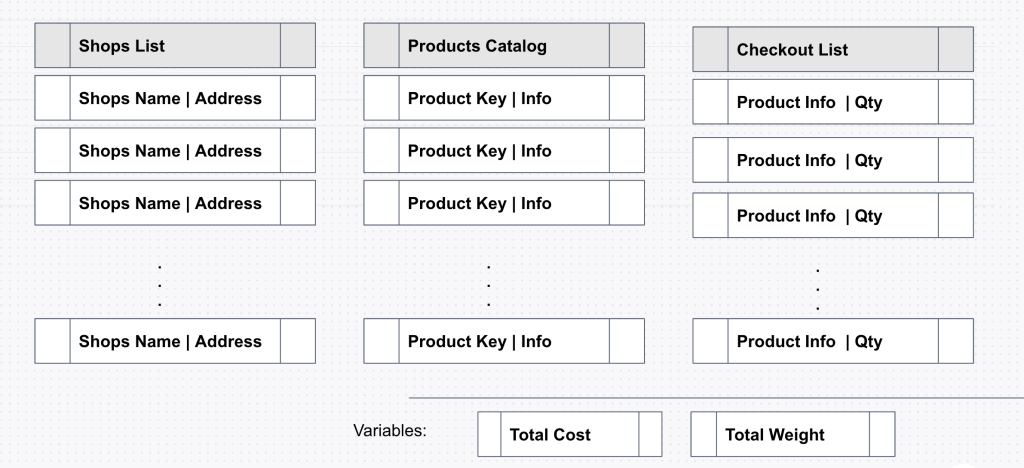Select the first Product Info | Qty row
The height and width of the screenshot is (468, 1024).
click(832, 102)
